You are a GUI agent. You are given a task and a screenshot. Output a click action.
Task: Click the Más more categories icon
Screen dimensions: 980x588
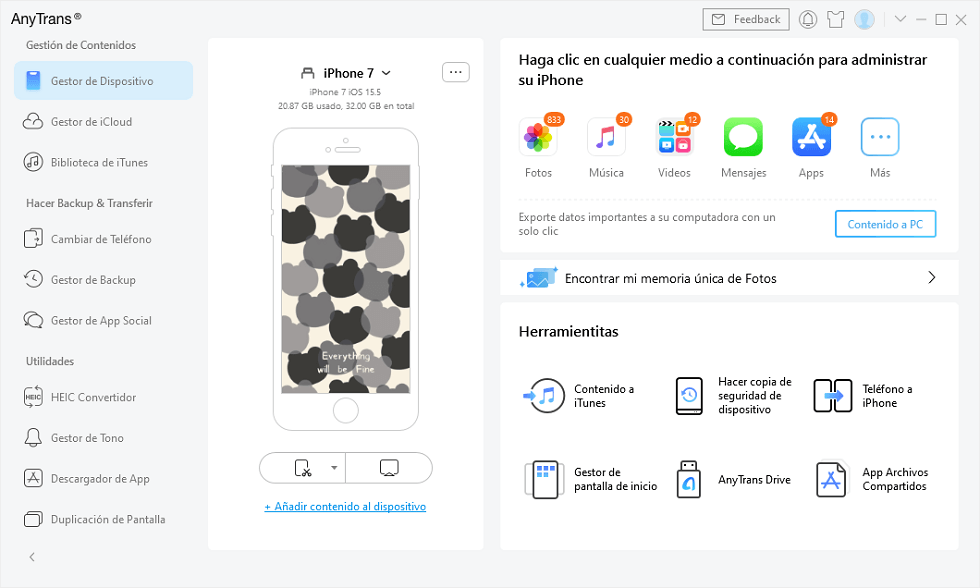[880, 137]
